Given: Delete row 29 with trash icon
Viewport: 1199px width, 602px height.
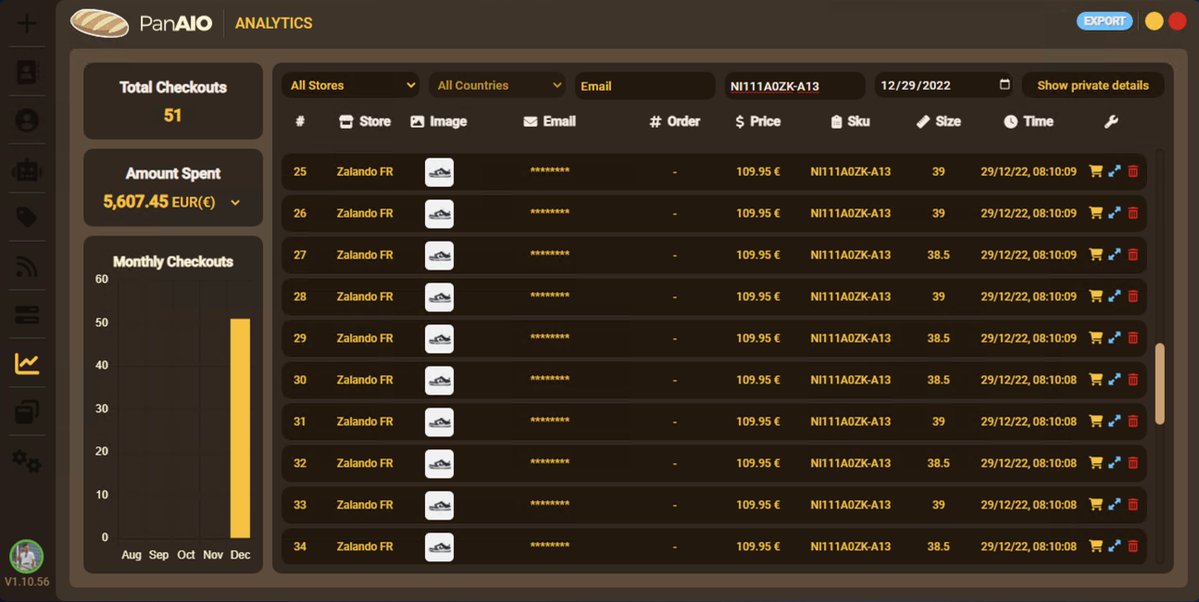Looking at the screenshot, I should [x=1133, y=338].
